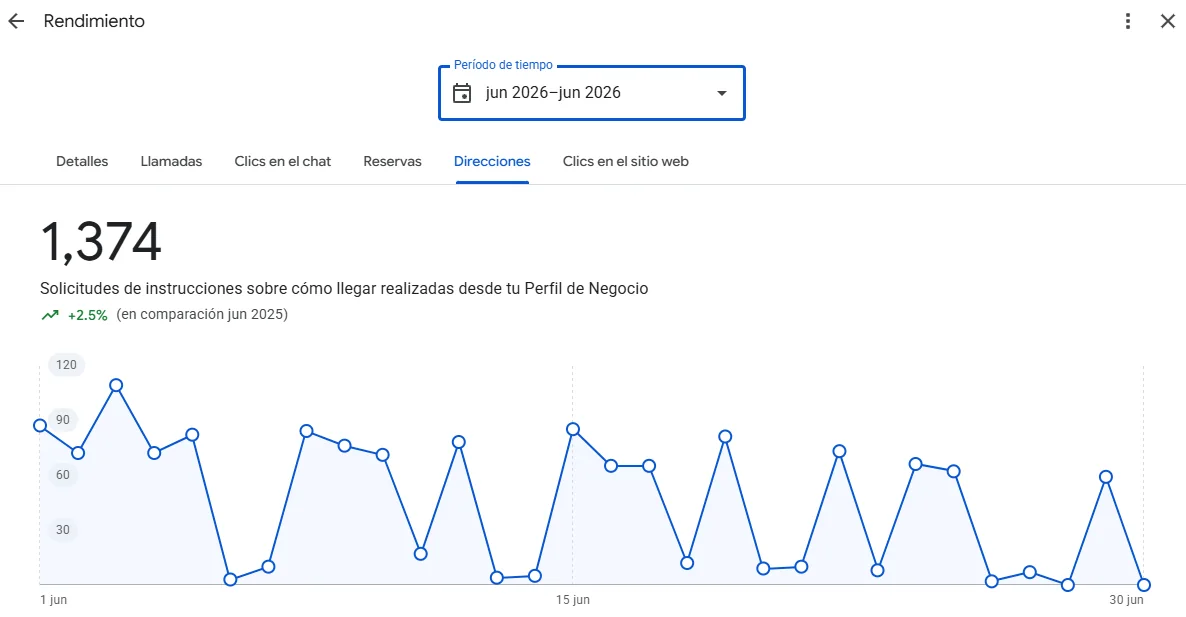Click the 15 jun axis label
This screenshot has height=617, width=1186.
tap(573, 600)
